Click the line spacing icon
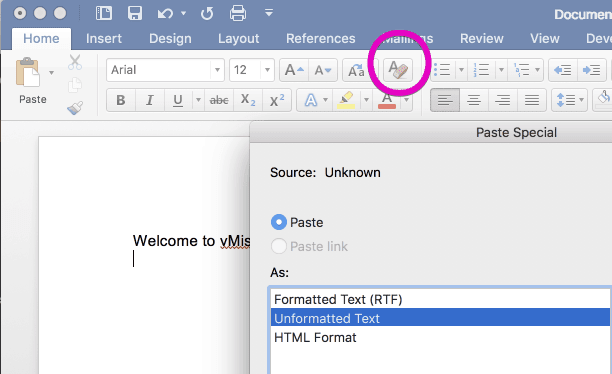This screenshot has height=374, width=612. (x=565, y=100)
